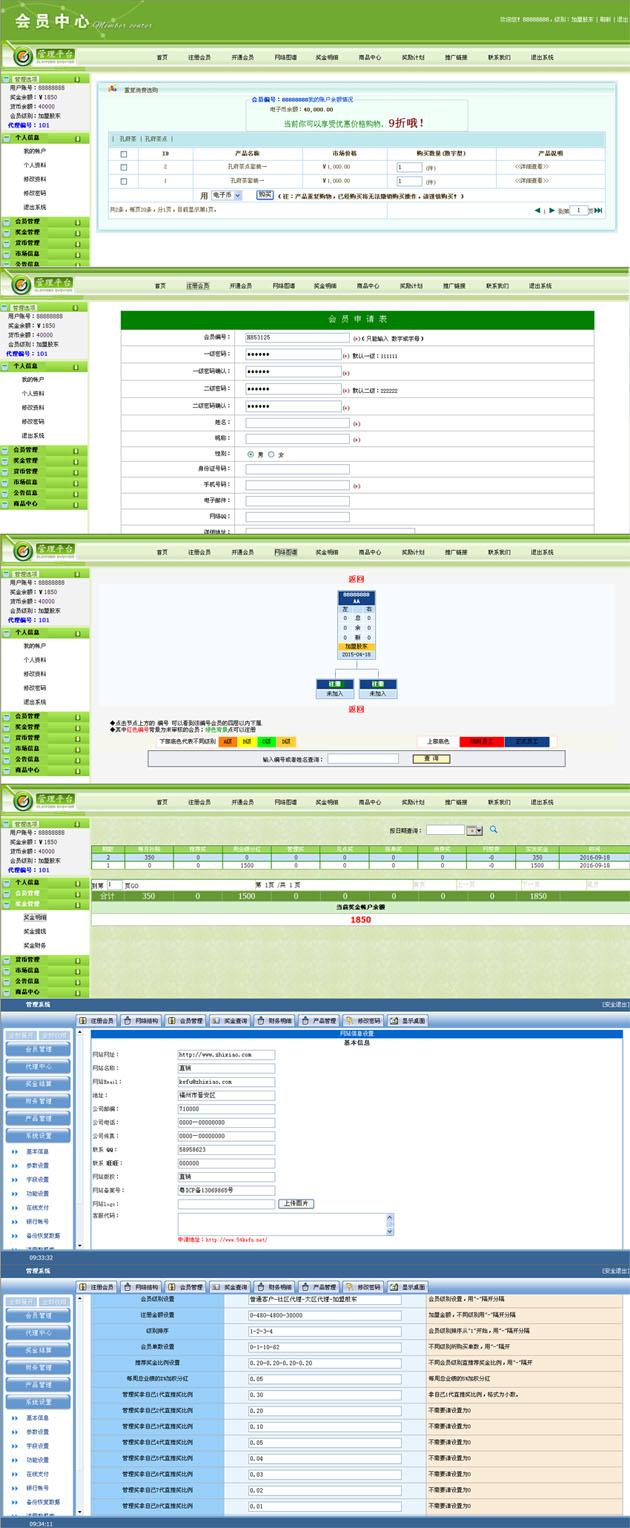
Task: Click 网络结构 icon above the 网站信息设置 panel
Action: pyautogui.click(x=140, y=1021)
